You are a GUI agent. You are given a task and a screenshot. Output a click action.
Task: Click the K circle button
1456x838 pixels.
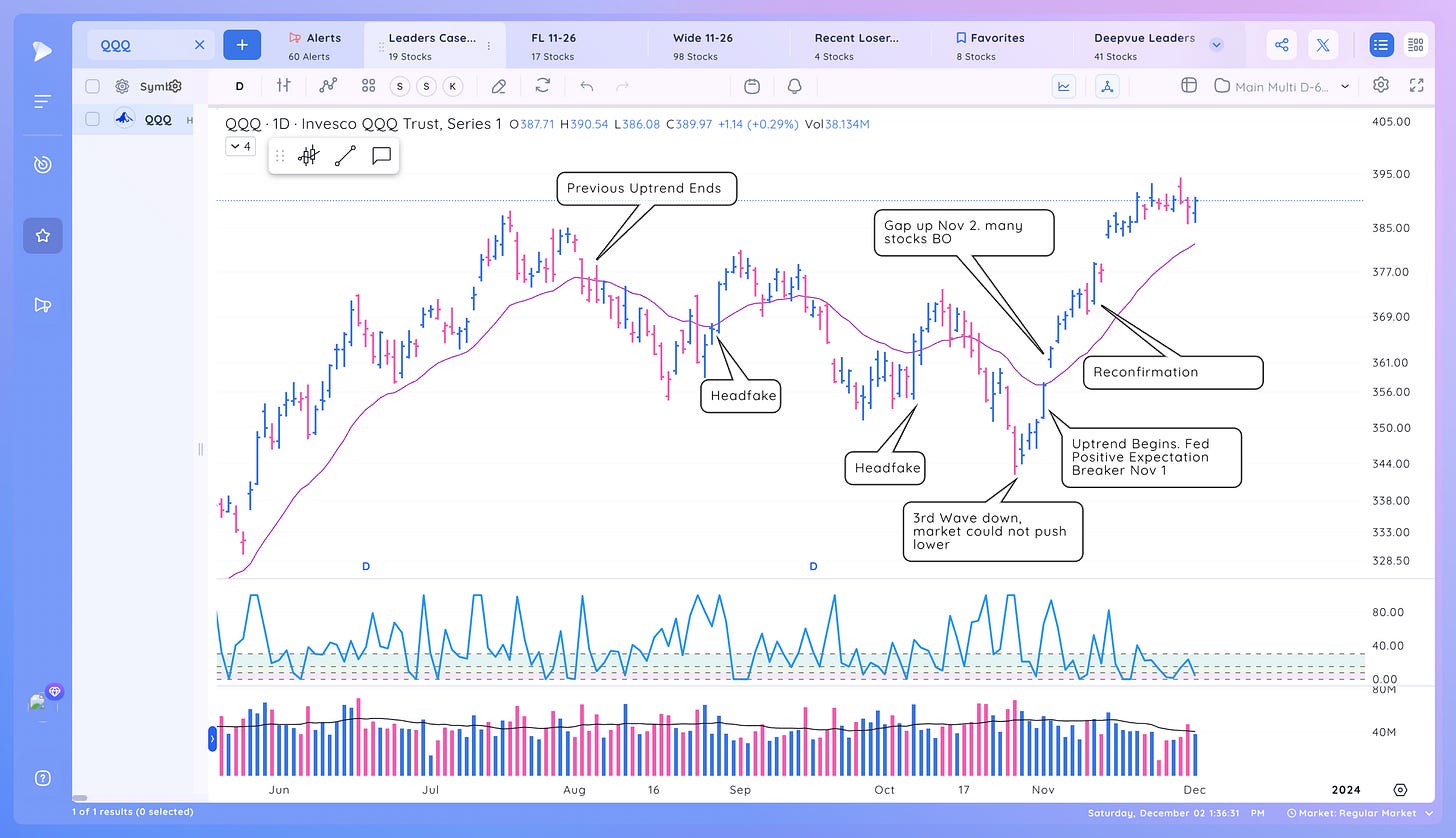[x=453, y=86]
